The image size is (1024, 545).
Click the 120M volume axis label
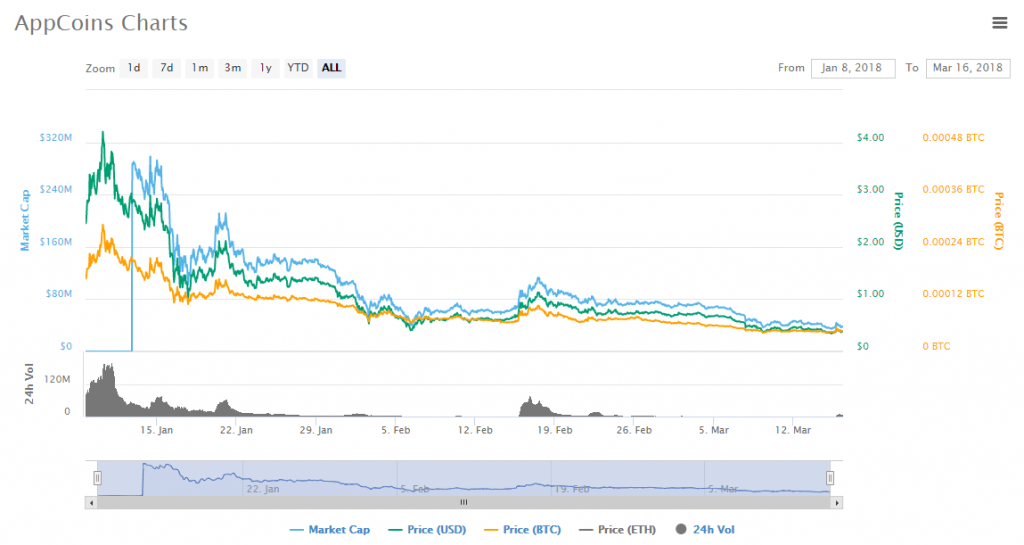57,379
